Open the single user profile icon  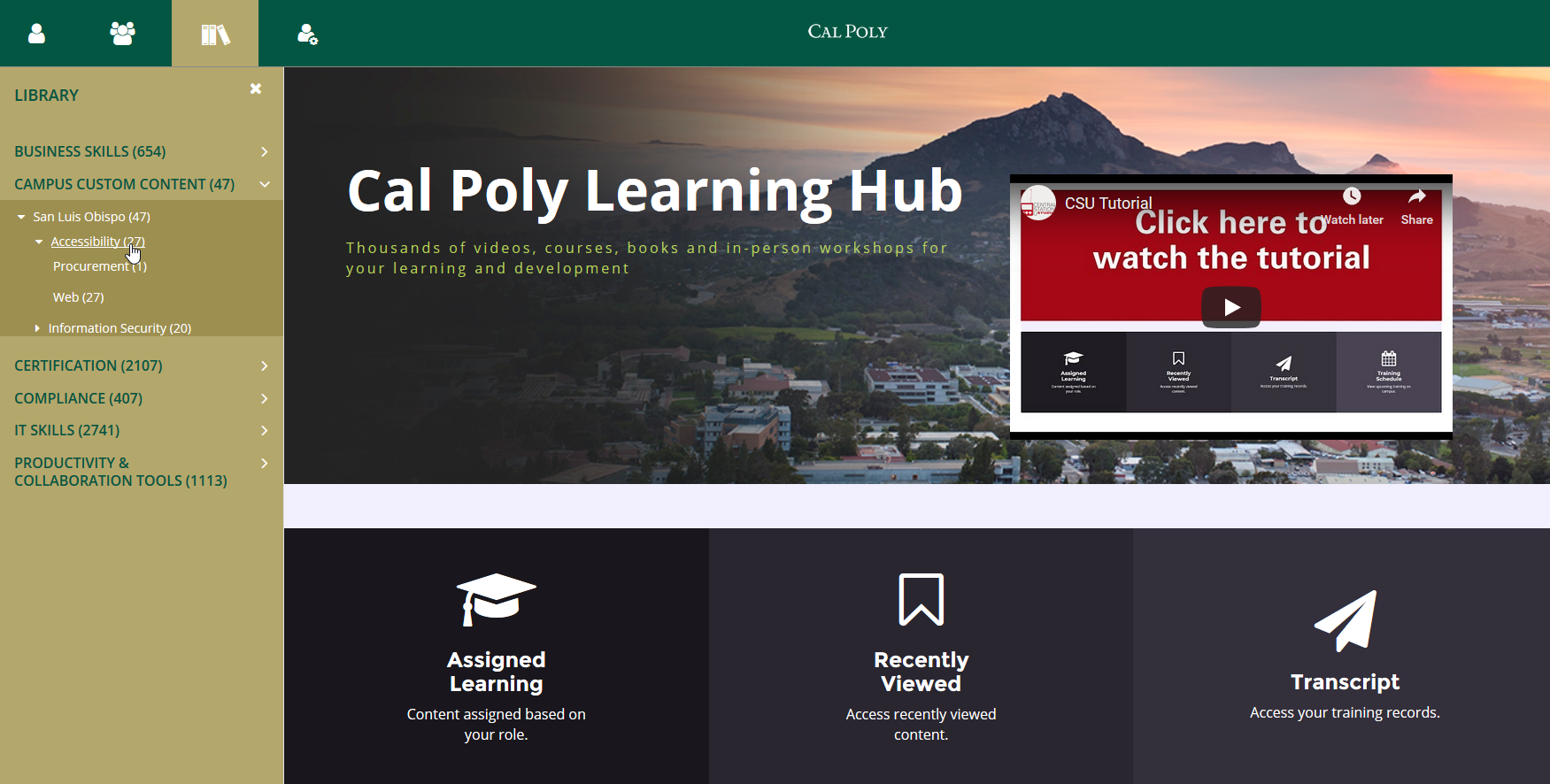pos(36,34)
